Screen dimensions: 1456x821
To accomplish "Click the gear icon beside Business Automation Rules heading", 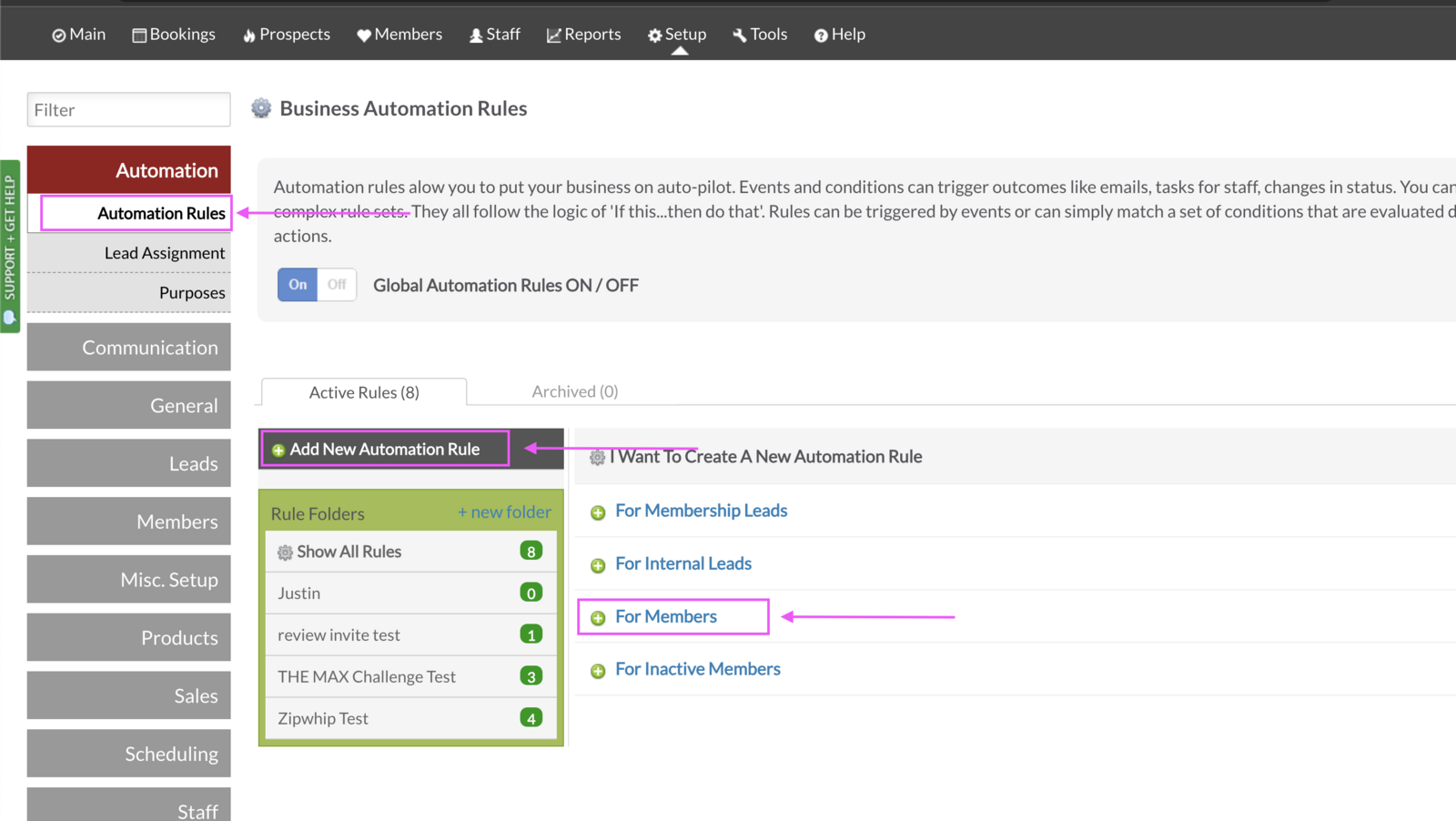I will tap(261, 108).
